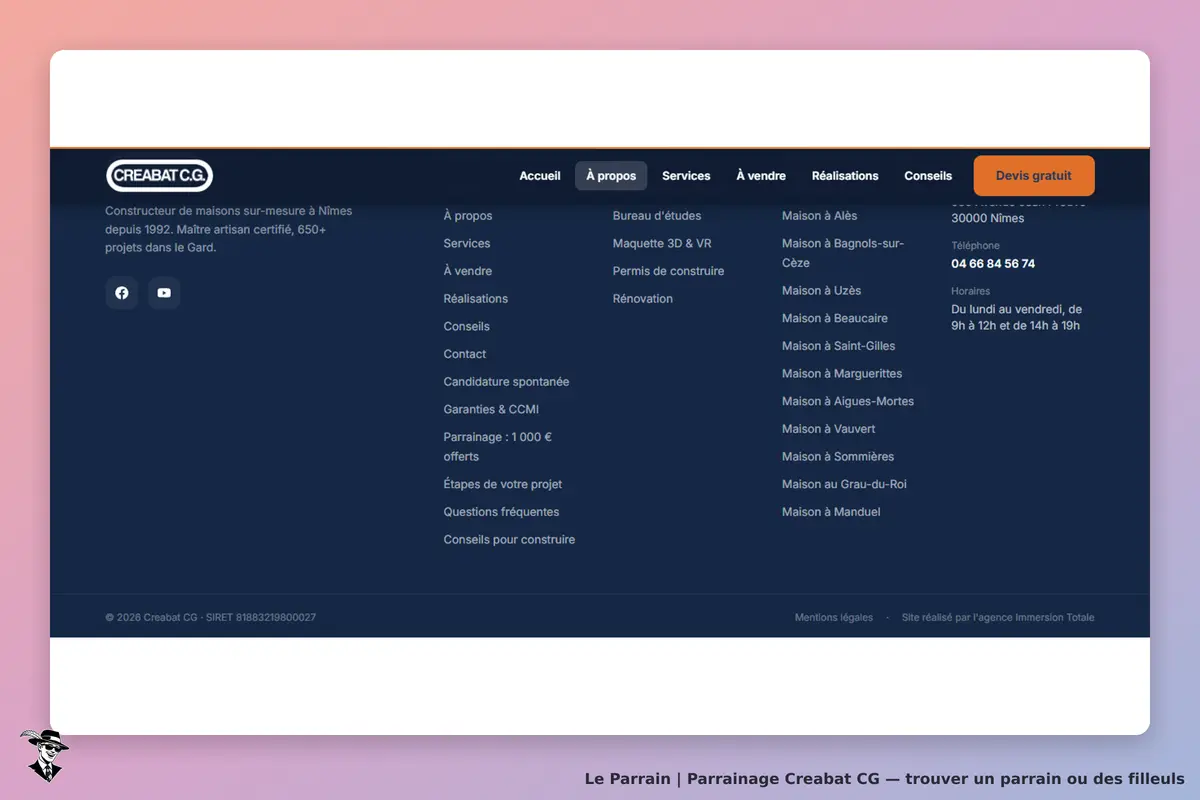
Task: Open the Rénovation link
Action: 643,299
